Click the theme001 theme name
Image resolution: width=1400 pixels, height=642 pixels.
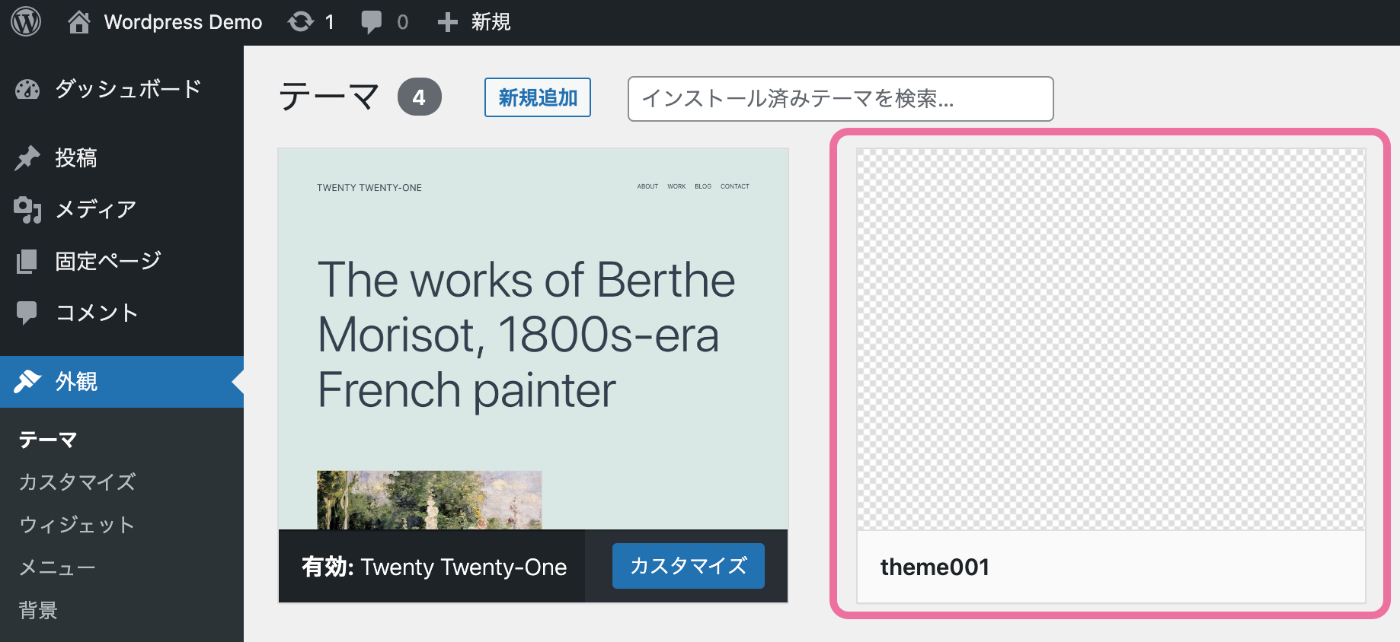[x=935, y=567]
